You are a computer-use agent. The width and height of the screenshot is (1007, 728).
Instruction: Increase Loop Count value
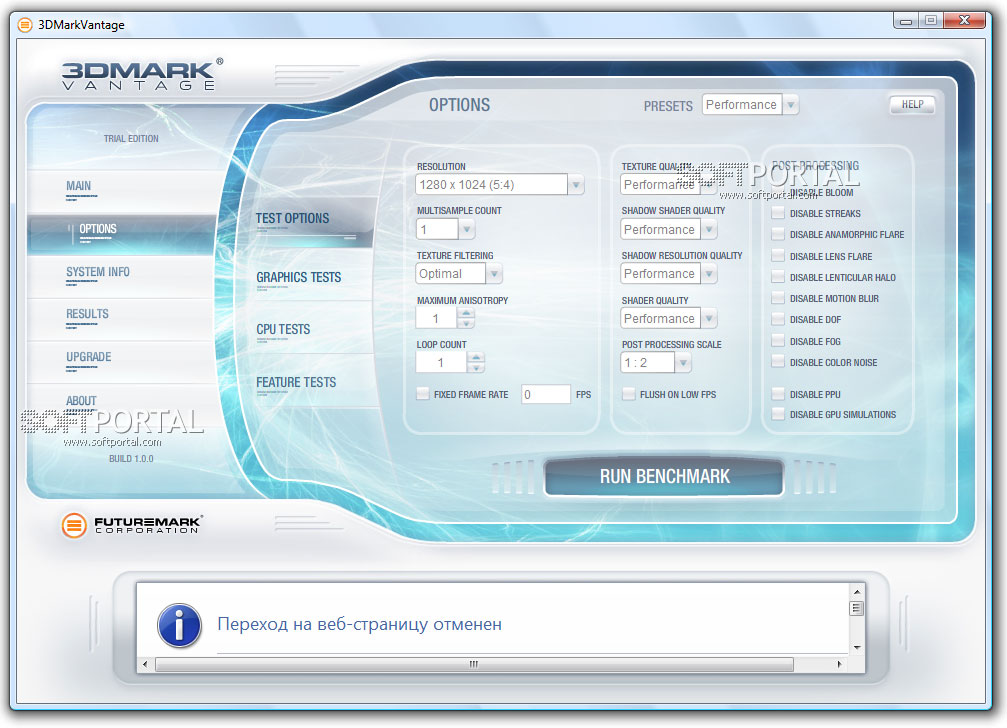coord(476,358)
